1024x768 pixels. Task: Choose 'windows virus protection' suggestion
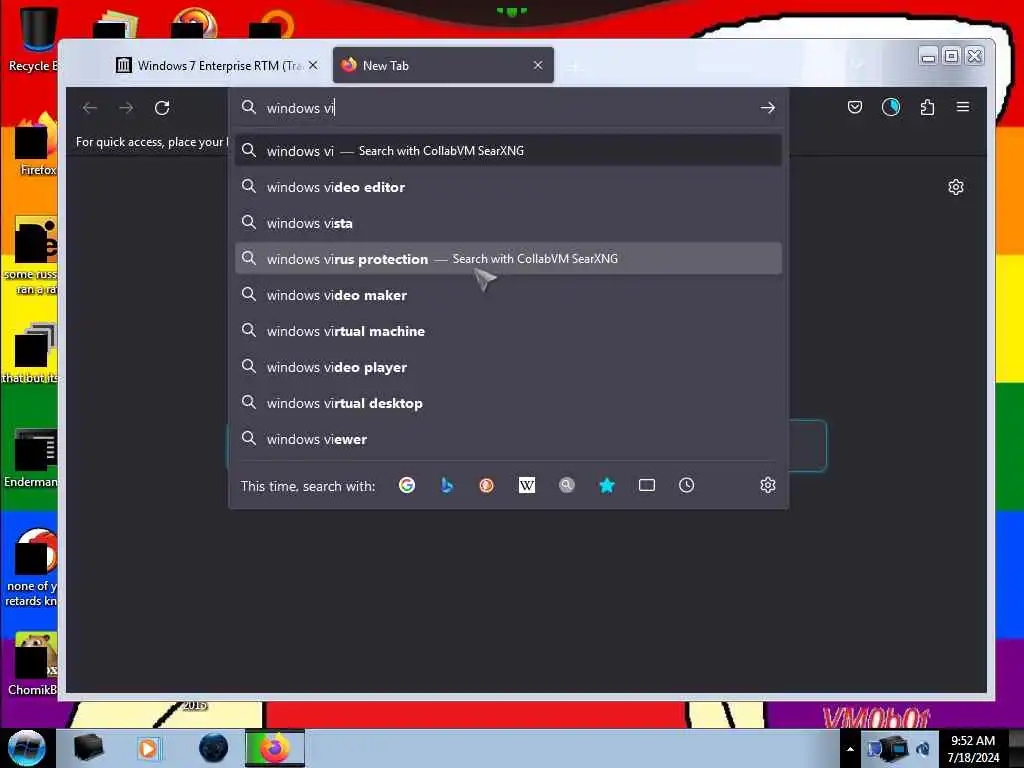[x=508, y=259]
